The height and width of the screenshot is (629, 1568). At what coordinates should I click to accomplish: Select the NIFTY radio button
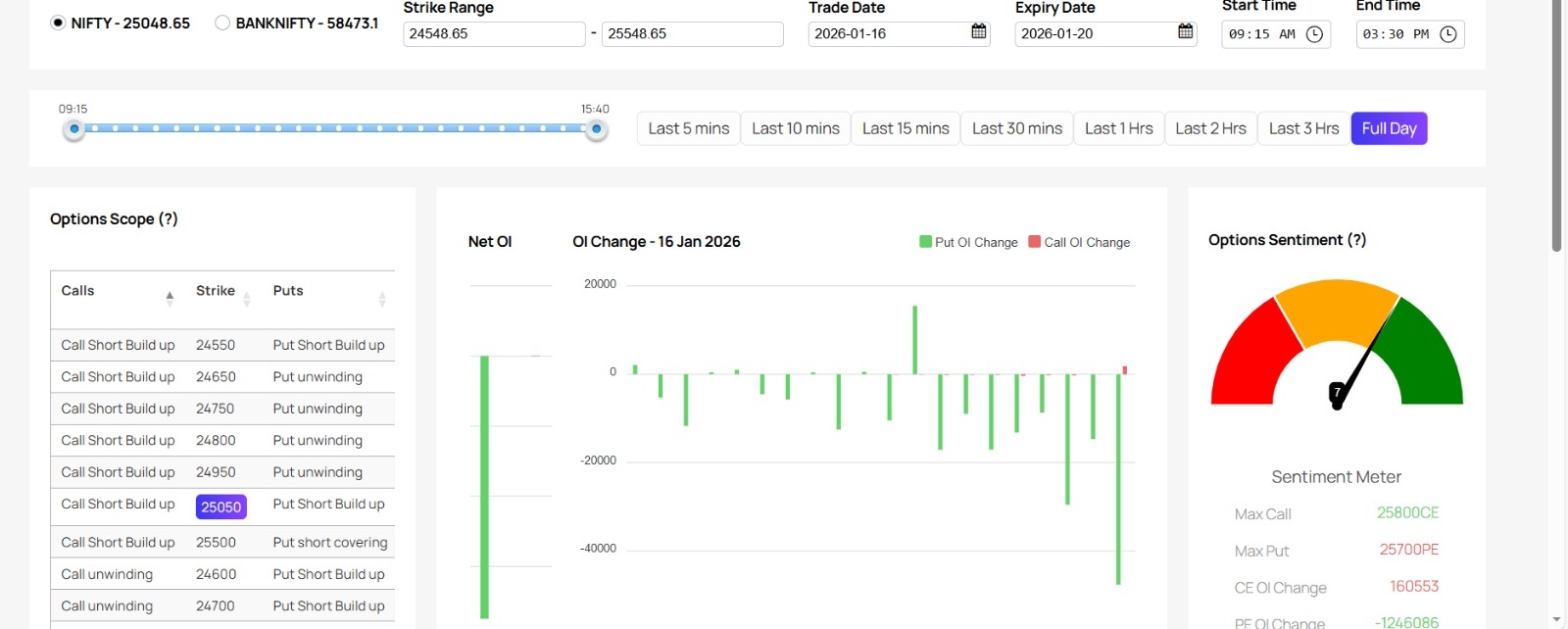59,23
